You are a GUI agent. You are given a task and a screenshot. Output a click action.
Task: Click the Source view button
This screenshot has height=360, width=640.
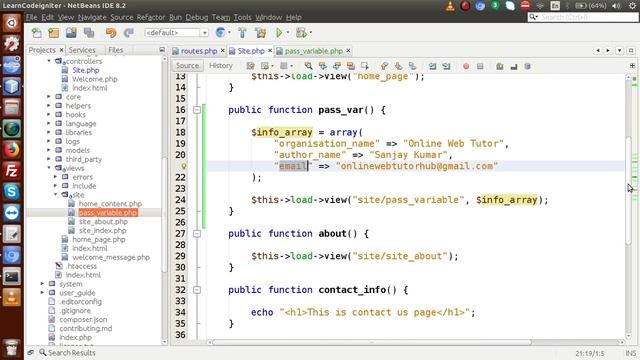coord(187,66)
